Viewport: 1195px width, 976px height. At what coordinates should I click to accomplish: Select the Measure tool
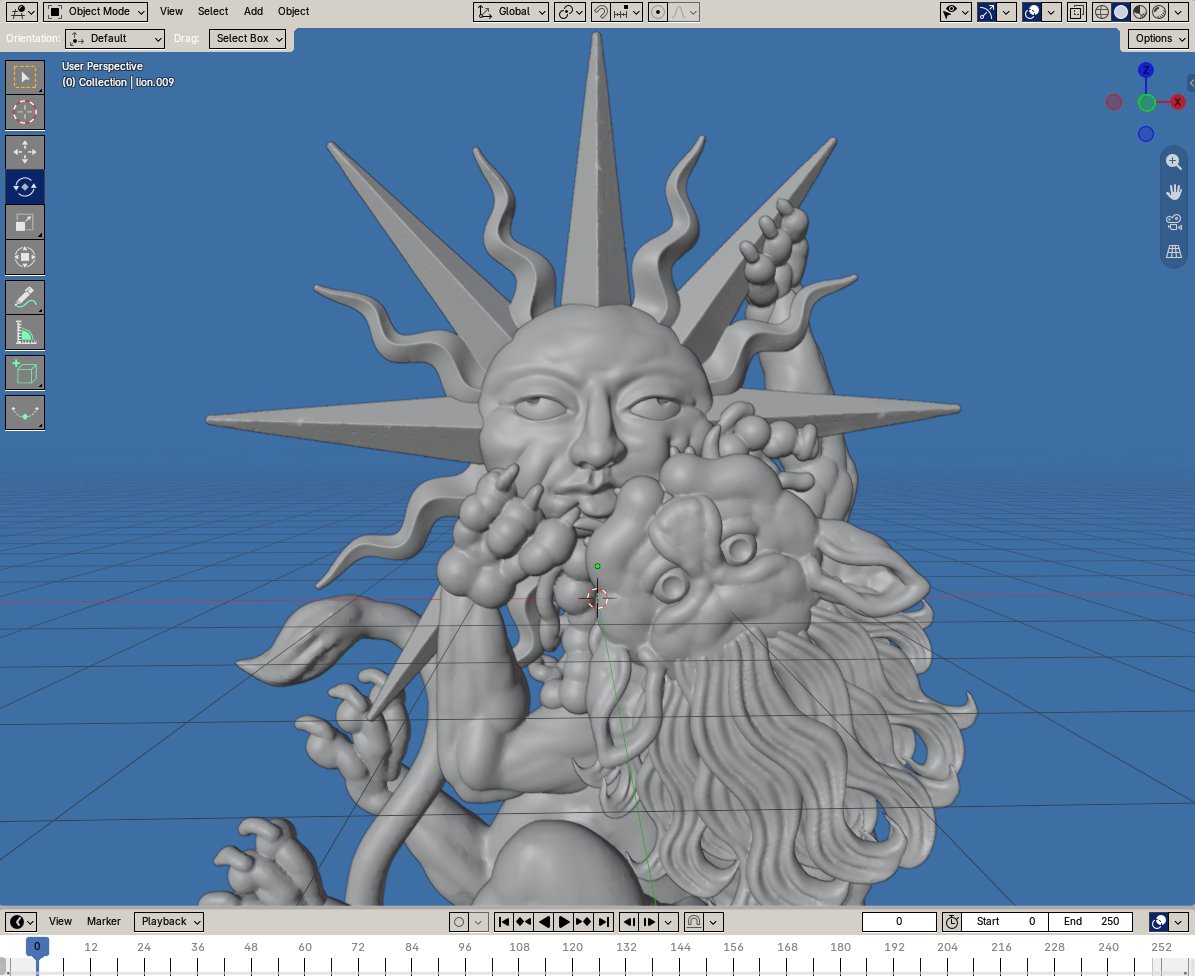(24, 332)
